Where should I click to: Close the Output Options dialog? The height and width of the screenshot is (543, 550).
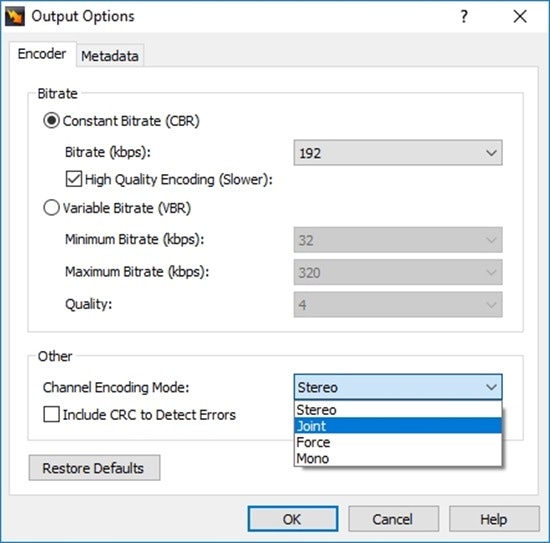[x=520, y=16]
